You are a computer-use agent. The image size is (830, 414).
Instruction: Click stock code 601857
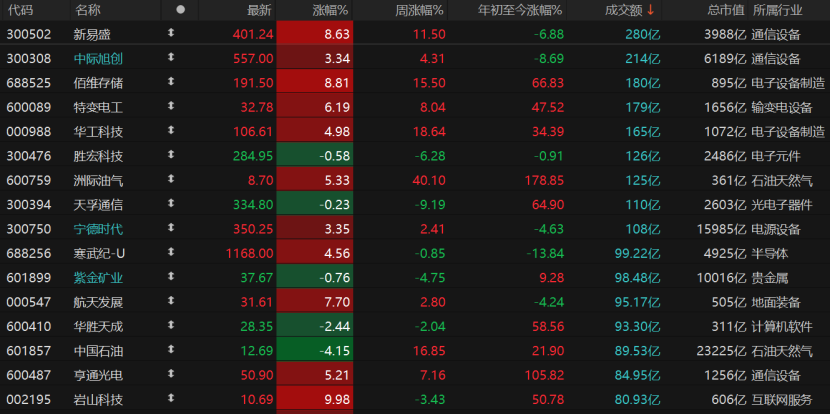[29, 351]
